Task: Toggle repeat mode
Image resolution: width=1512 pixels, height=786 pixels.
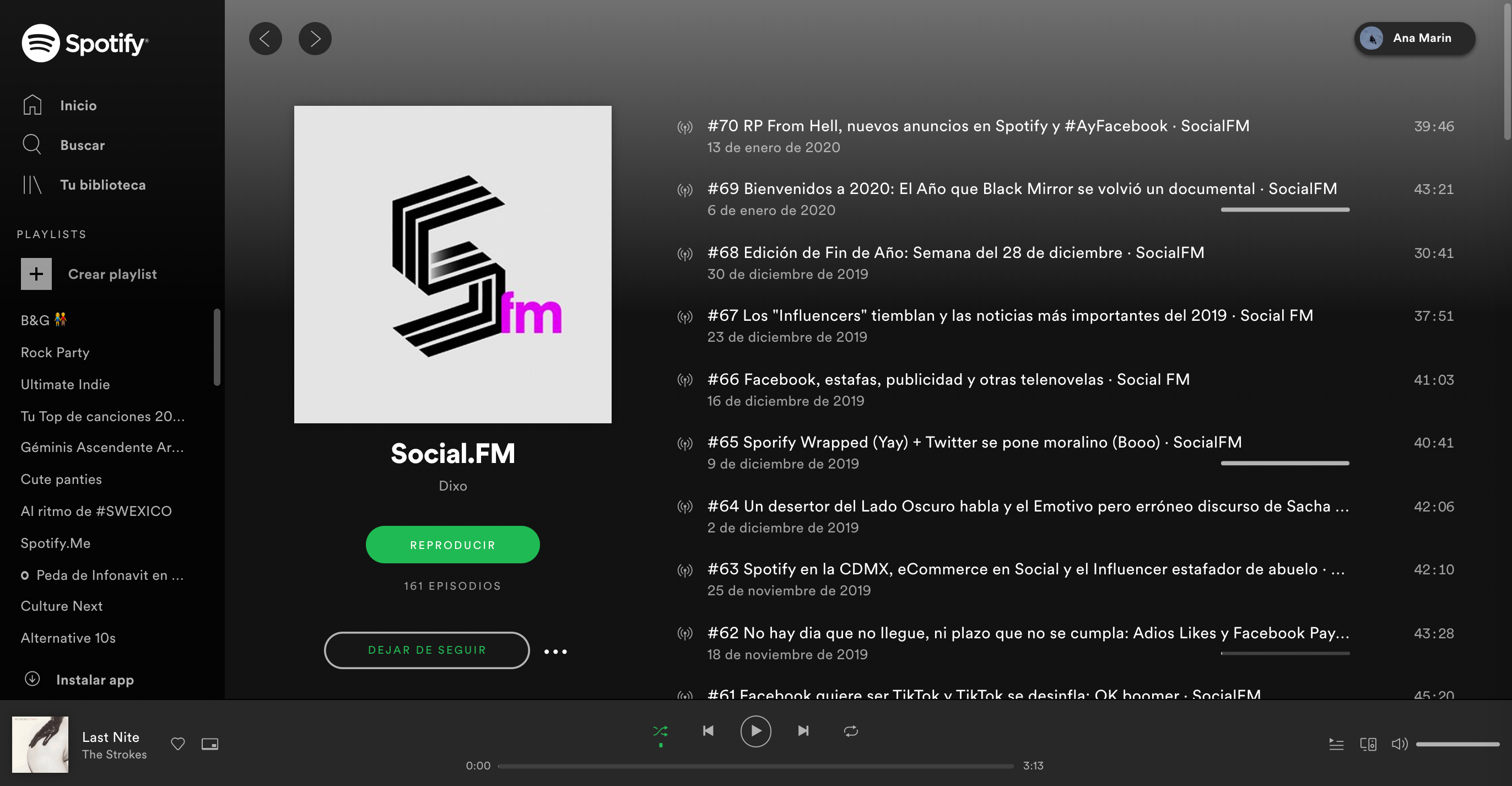Action: [x=851, y=731]
